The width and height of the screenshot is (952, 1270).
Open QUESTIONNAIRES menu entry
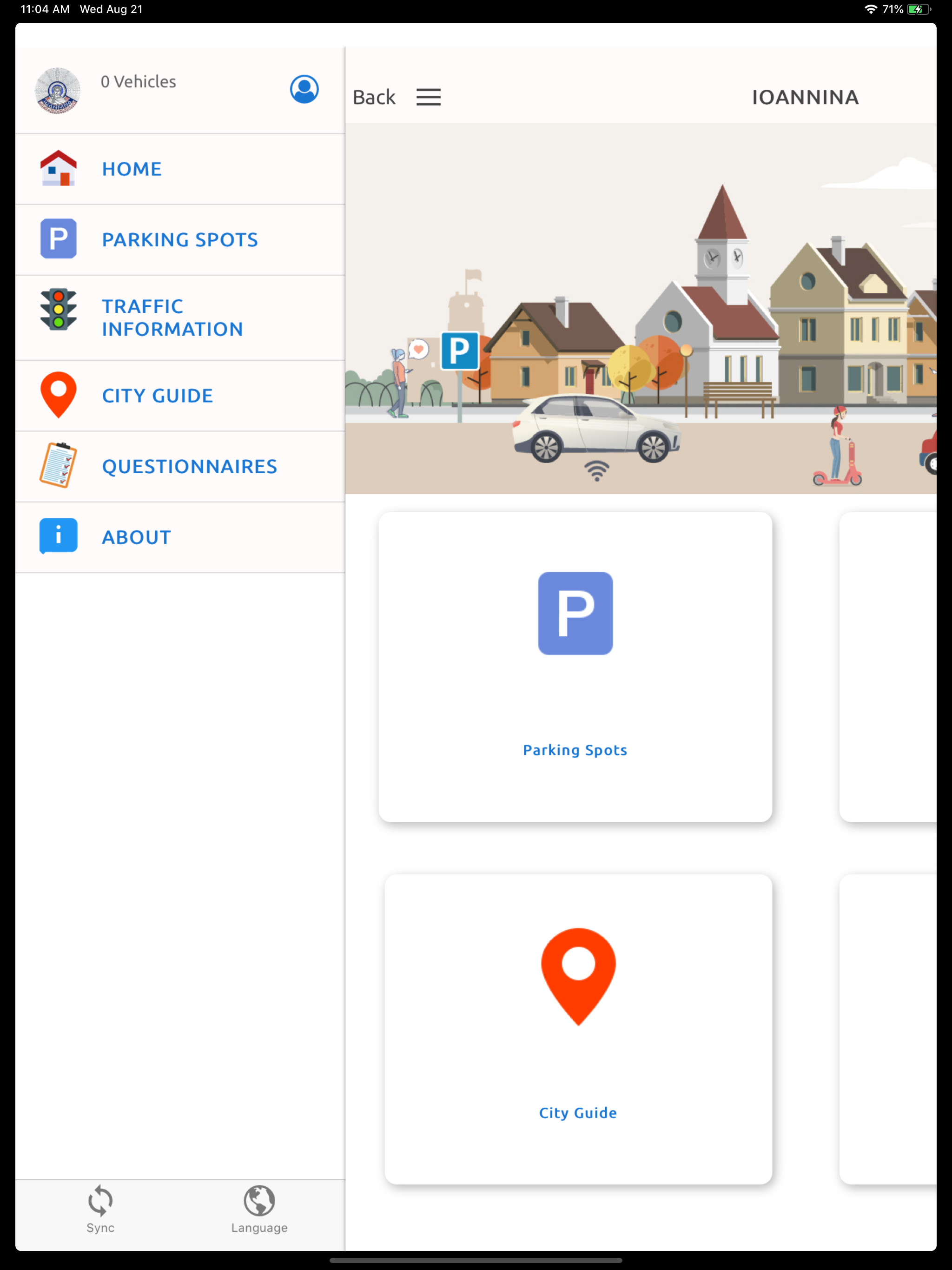pyautogui.click(x=180, y=466)
